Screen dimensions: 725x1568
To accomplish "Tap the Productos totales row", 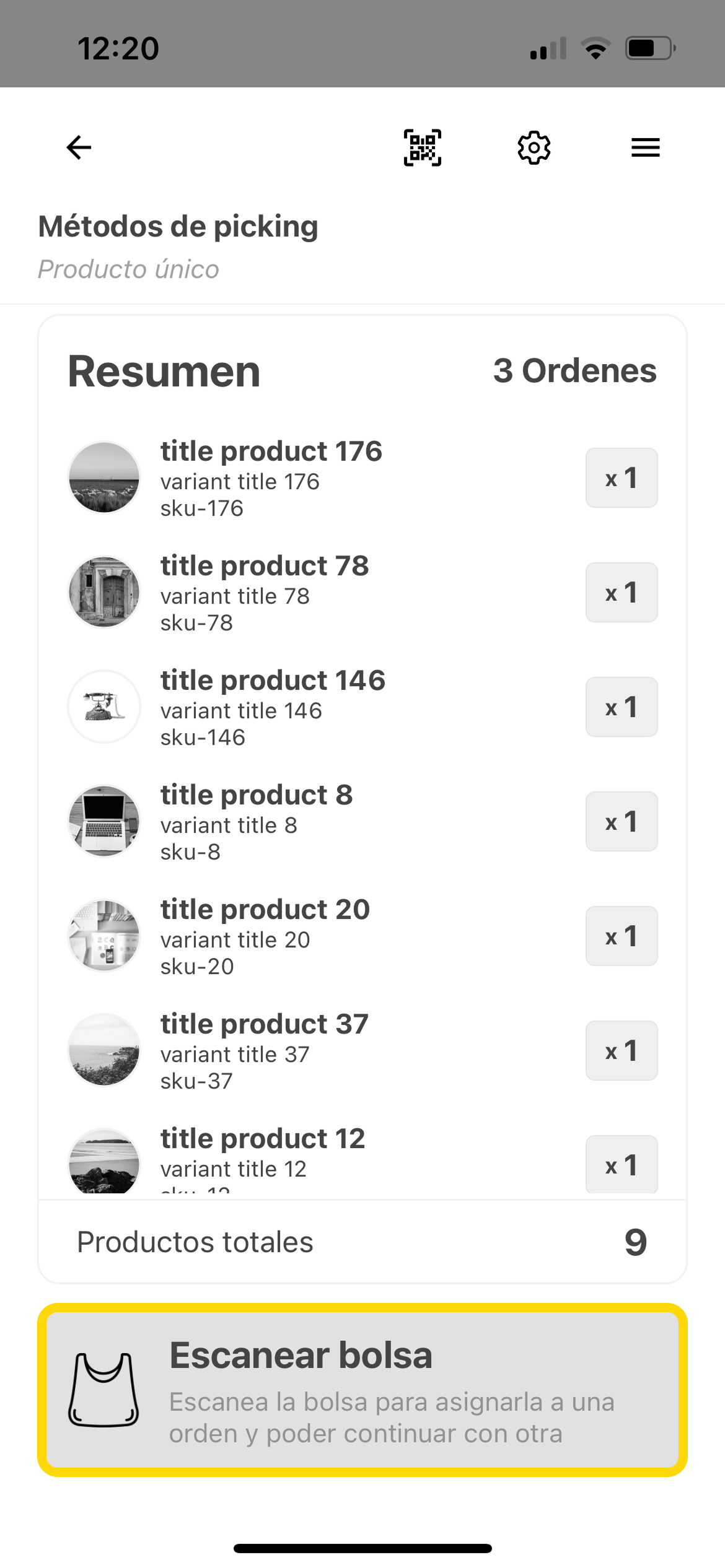I will pos(362,1242).
